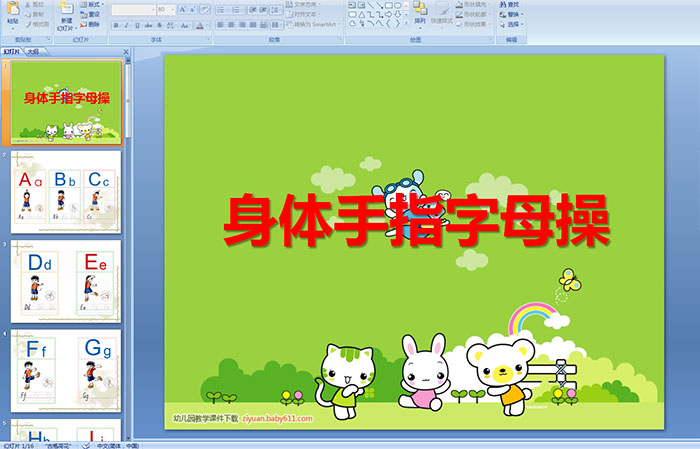The width and height of the screenshot is (700, 449).
Task: Decrease font size with shrink font icon
Action: (x=192, y=9)
